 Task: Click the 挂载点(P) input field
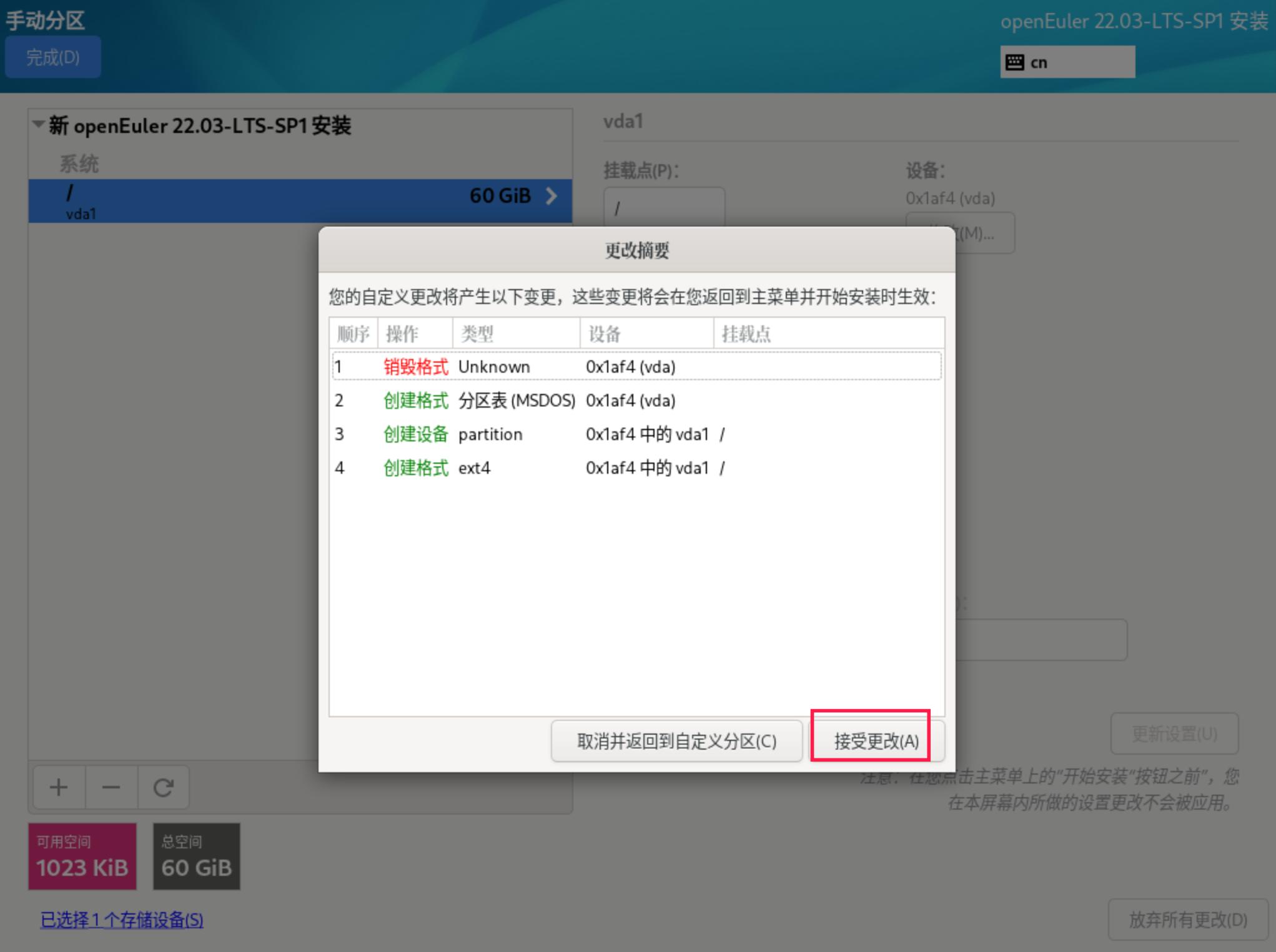tap(664, 207)
